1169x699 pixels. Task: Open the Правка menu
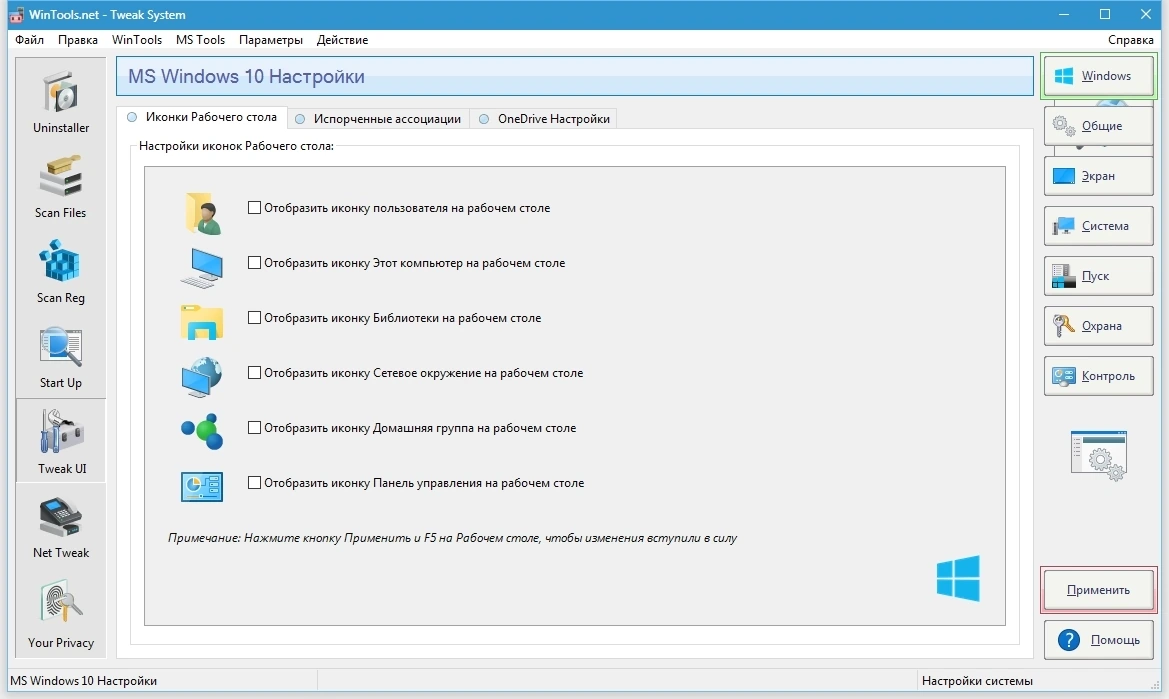(x=78, y=40)
